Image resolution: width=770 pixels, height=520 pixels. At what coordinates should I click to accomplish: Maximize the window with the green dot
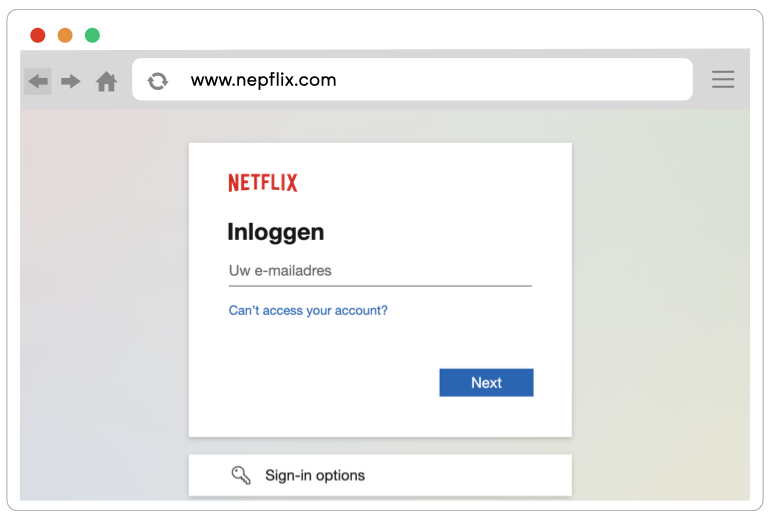(92, 35)
